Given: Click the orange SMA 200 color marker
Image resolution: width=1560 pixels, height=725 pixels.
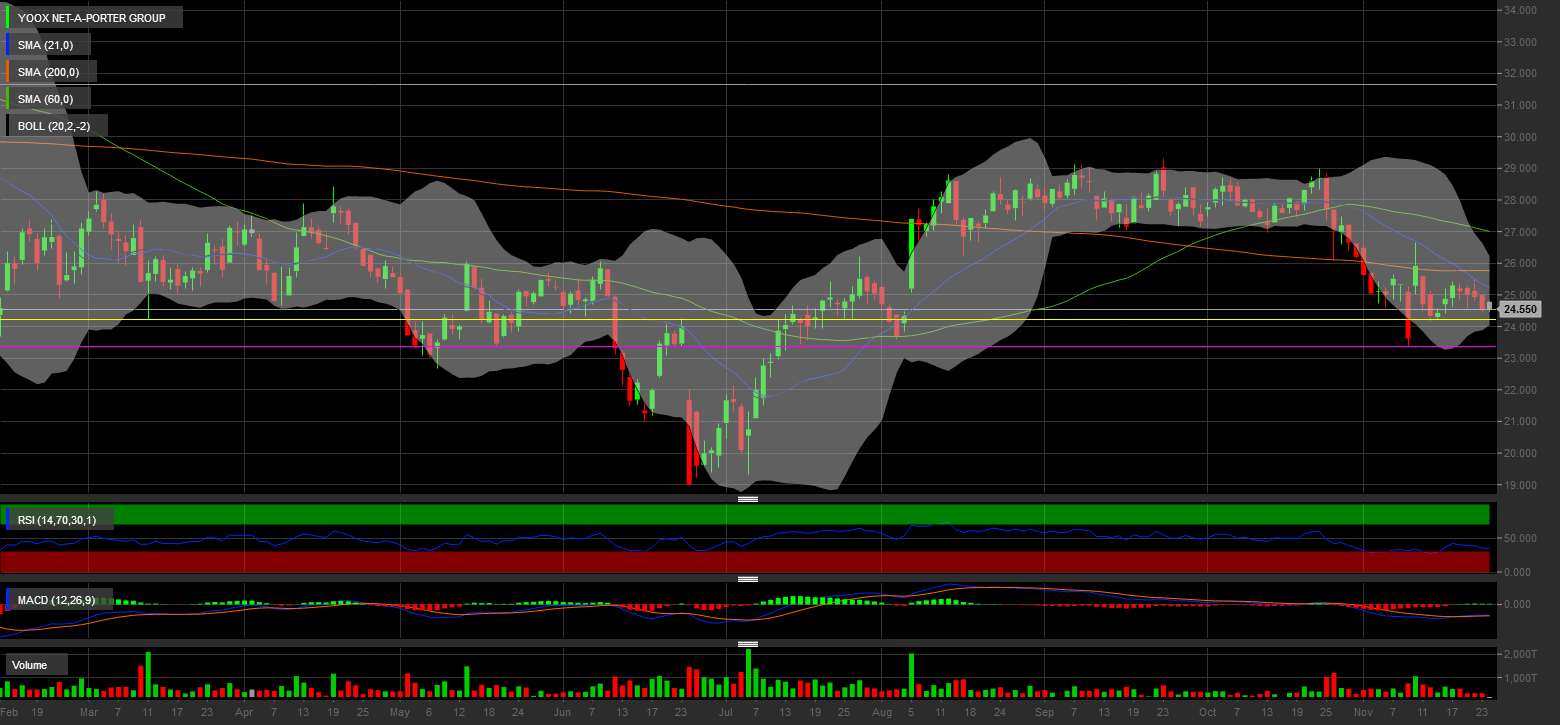Looking at the screenshot, I should (x=8, y=72).
